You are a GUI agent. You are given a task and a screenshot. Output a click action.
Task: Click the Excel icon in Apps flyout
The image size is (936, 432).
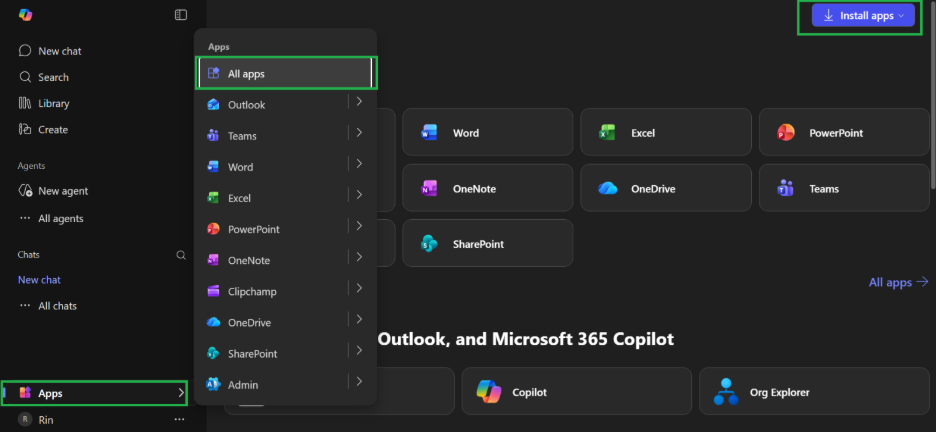[x=213, y=198]
